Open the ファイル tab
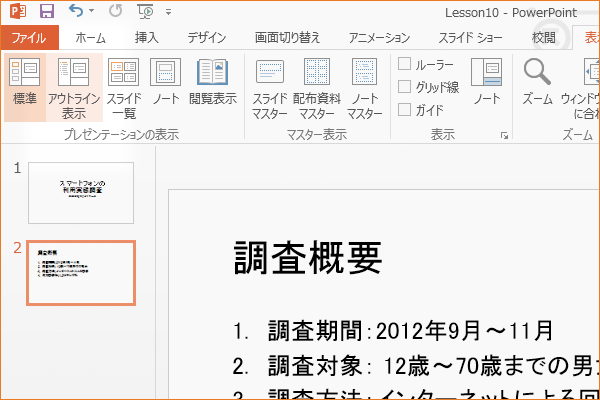600x400 pixels. coord(29,38)
